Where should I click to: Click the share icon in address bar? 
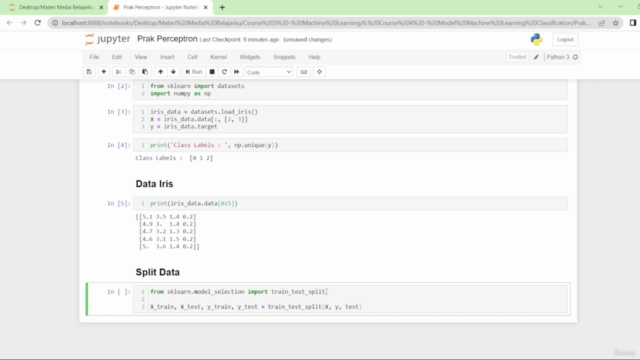[602, 23]
